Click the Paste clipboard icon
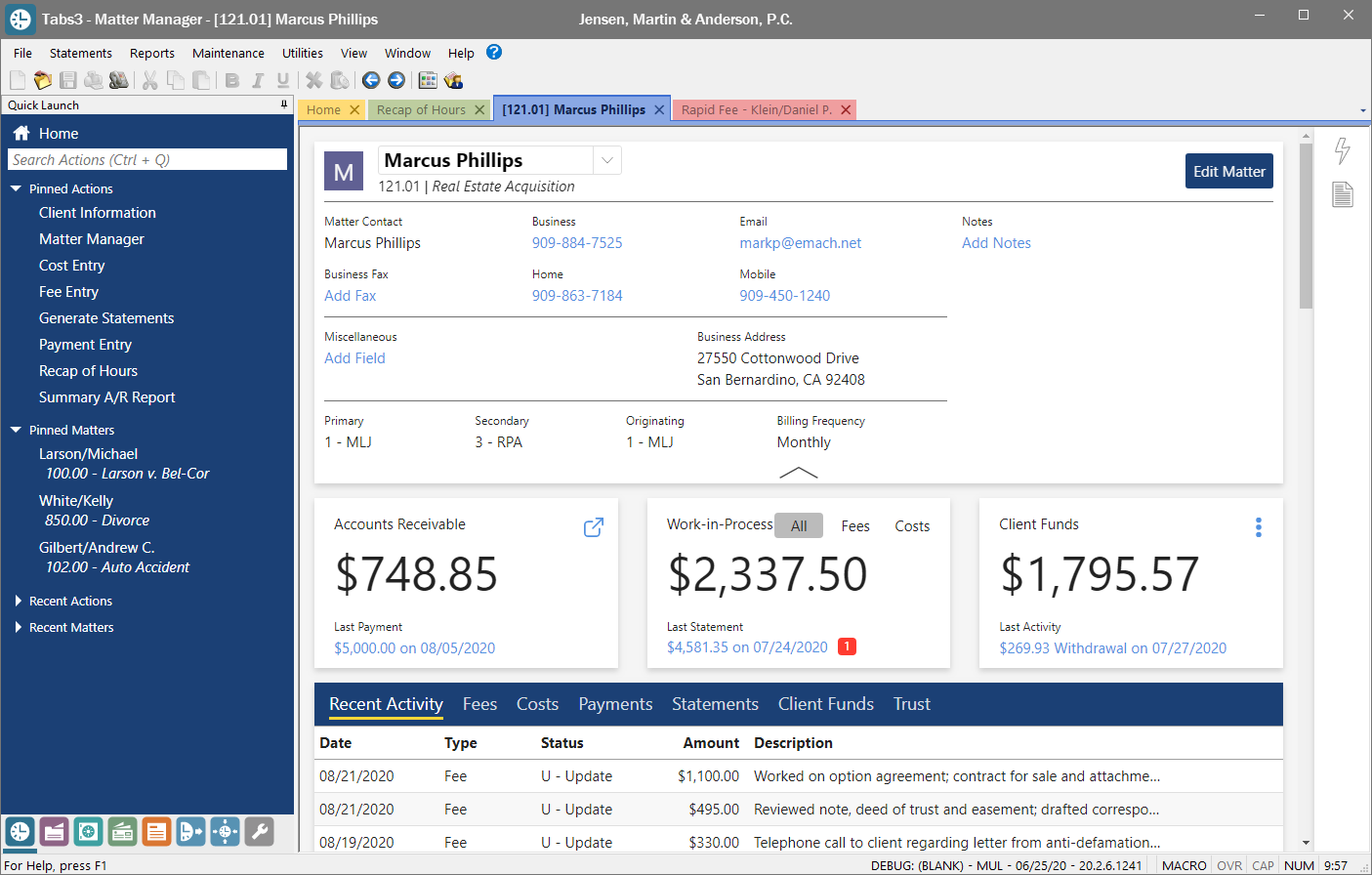This screenshot has width=1372, height=875. point(201,80)
